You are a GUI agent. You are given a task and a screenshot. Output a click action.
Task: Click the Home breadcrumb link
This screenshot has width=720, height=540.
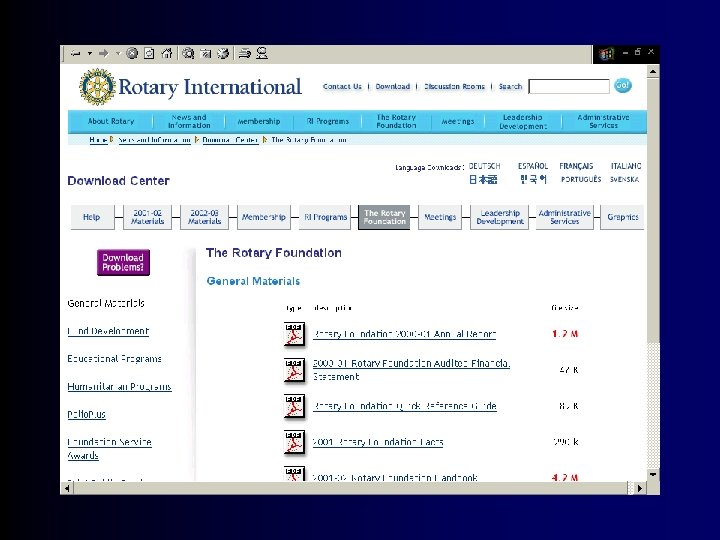[98, 140]
